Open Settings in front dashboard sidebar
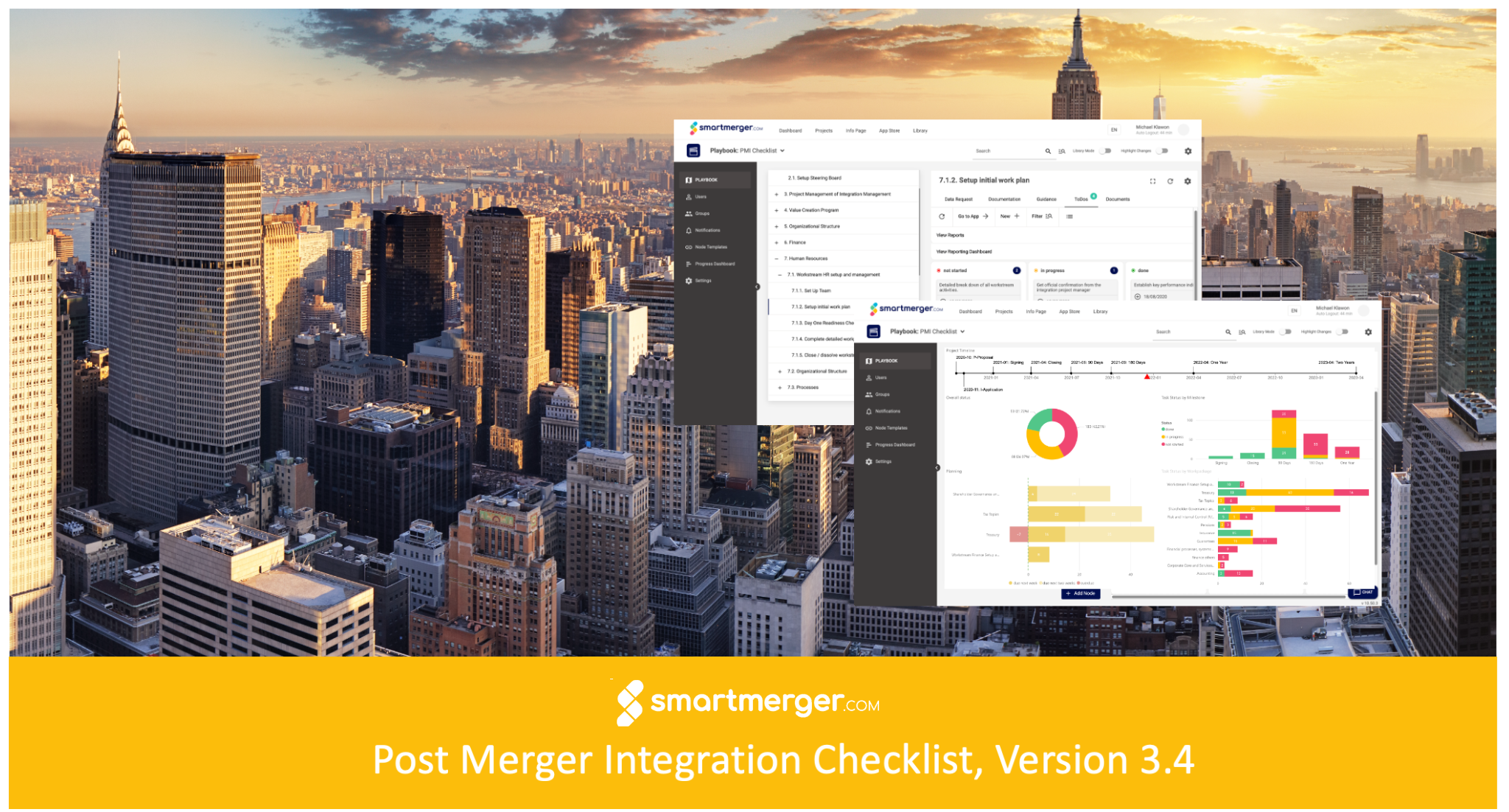 click(x=878, y=462)
